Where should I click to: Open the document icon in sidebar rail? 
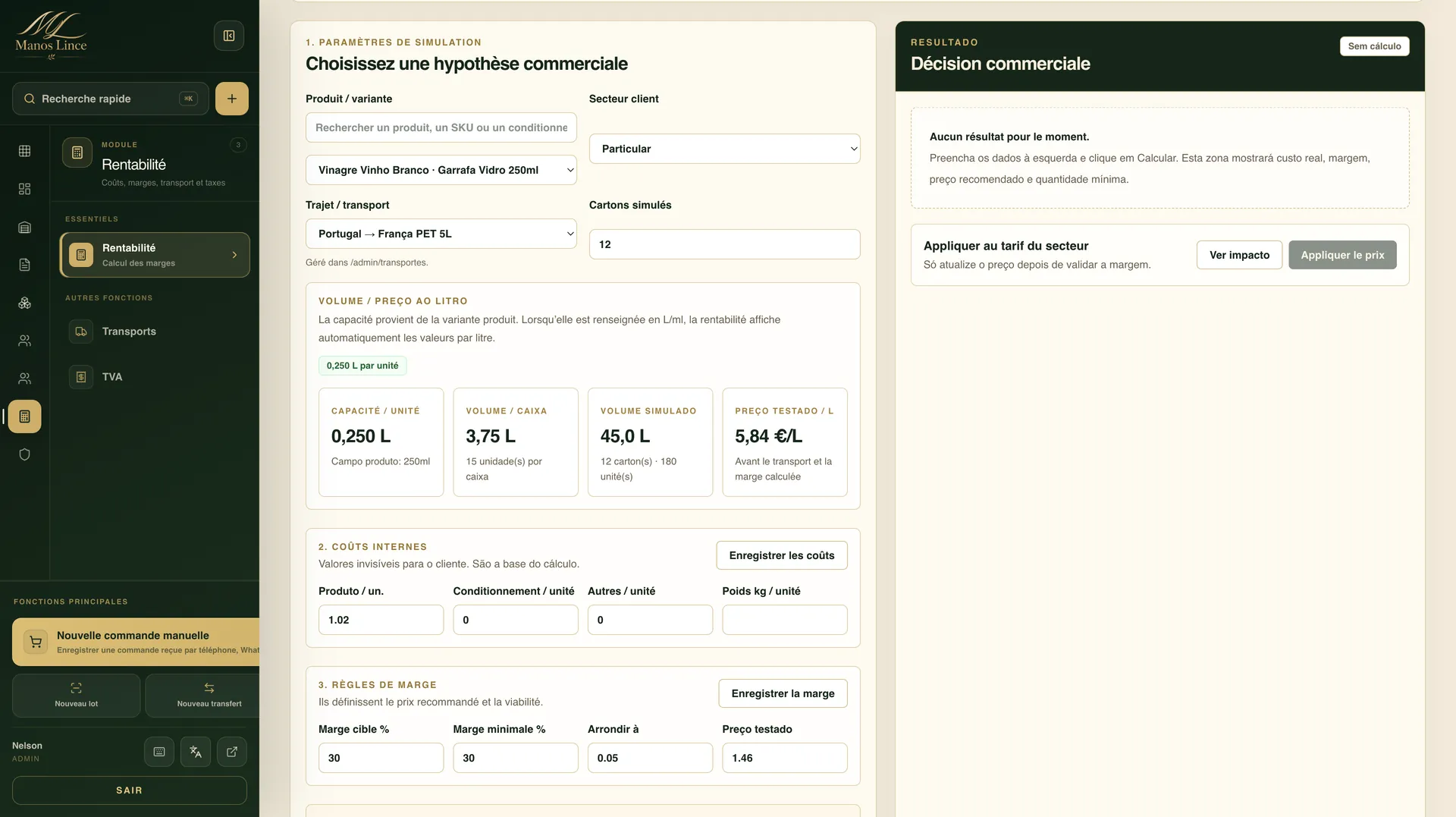tap(24, 265)
